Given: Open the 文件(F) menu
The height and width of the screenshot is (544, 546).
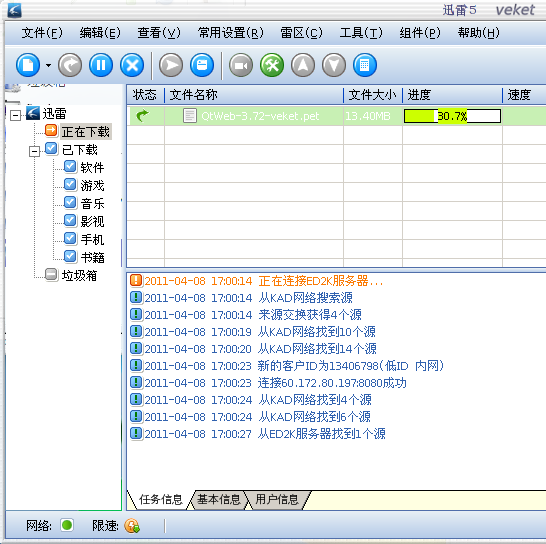Looking at the screenshot, I should [x=42, y=33].
